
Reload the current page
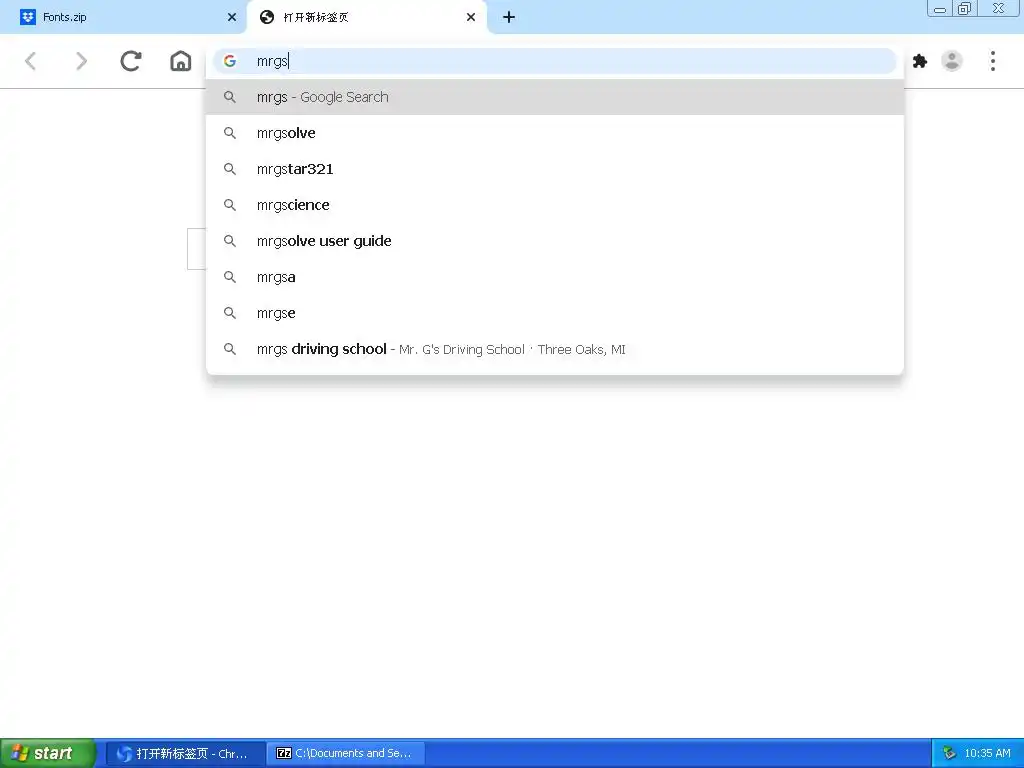tap(131, 61)
